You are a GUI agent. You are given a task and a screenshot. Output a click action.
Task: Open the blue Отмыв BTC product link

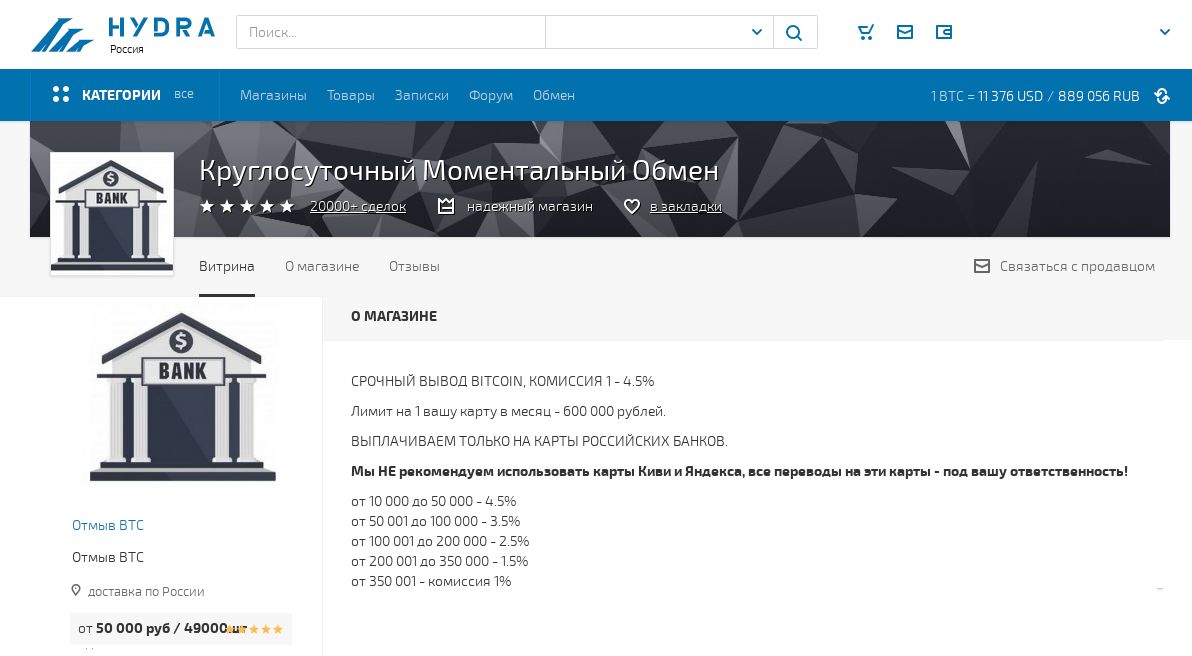click(107, 524)
